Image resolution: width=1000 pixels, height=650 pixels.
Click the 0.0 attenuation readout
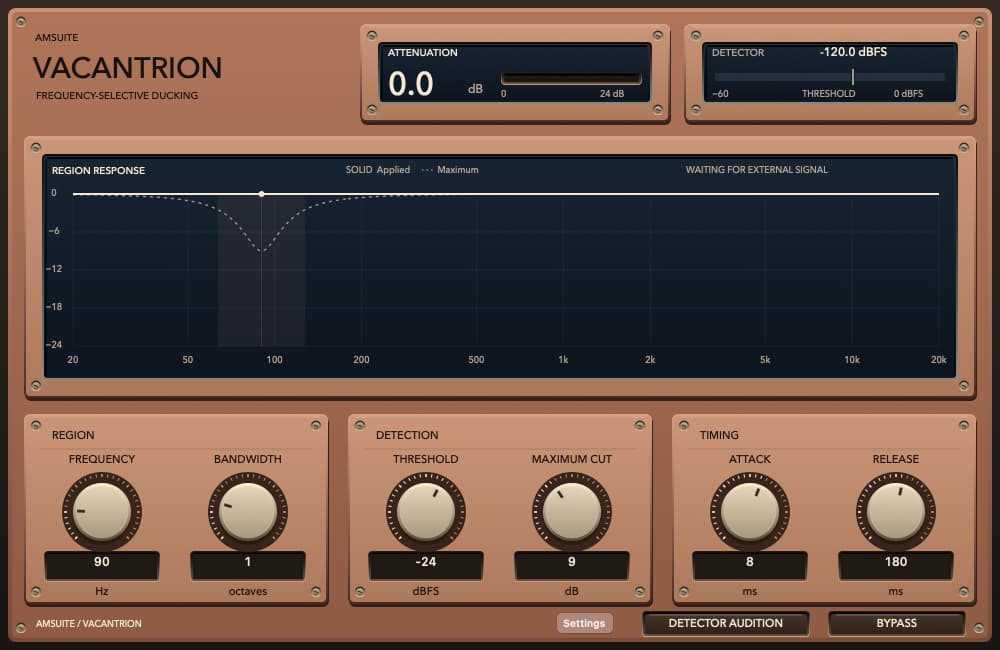coord(411,84)
